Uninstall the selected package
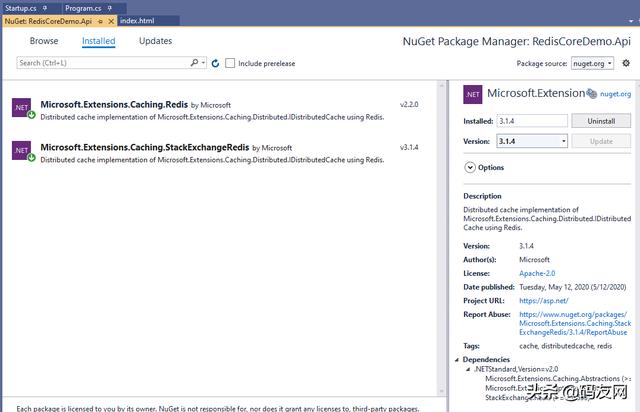 coord(601,121)
